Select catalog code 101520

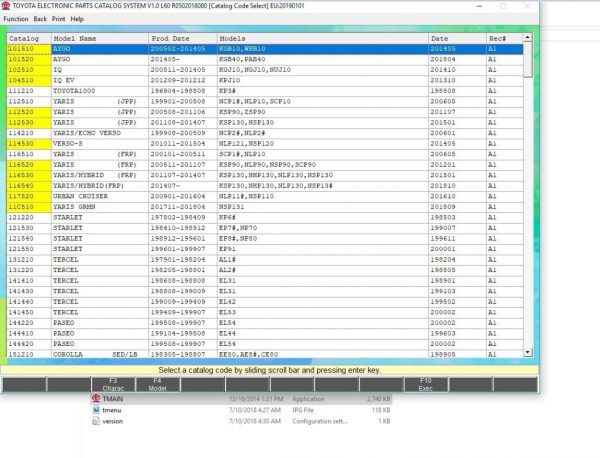coord(29,59)
